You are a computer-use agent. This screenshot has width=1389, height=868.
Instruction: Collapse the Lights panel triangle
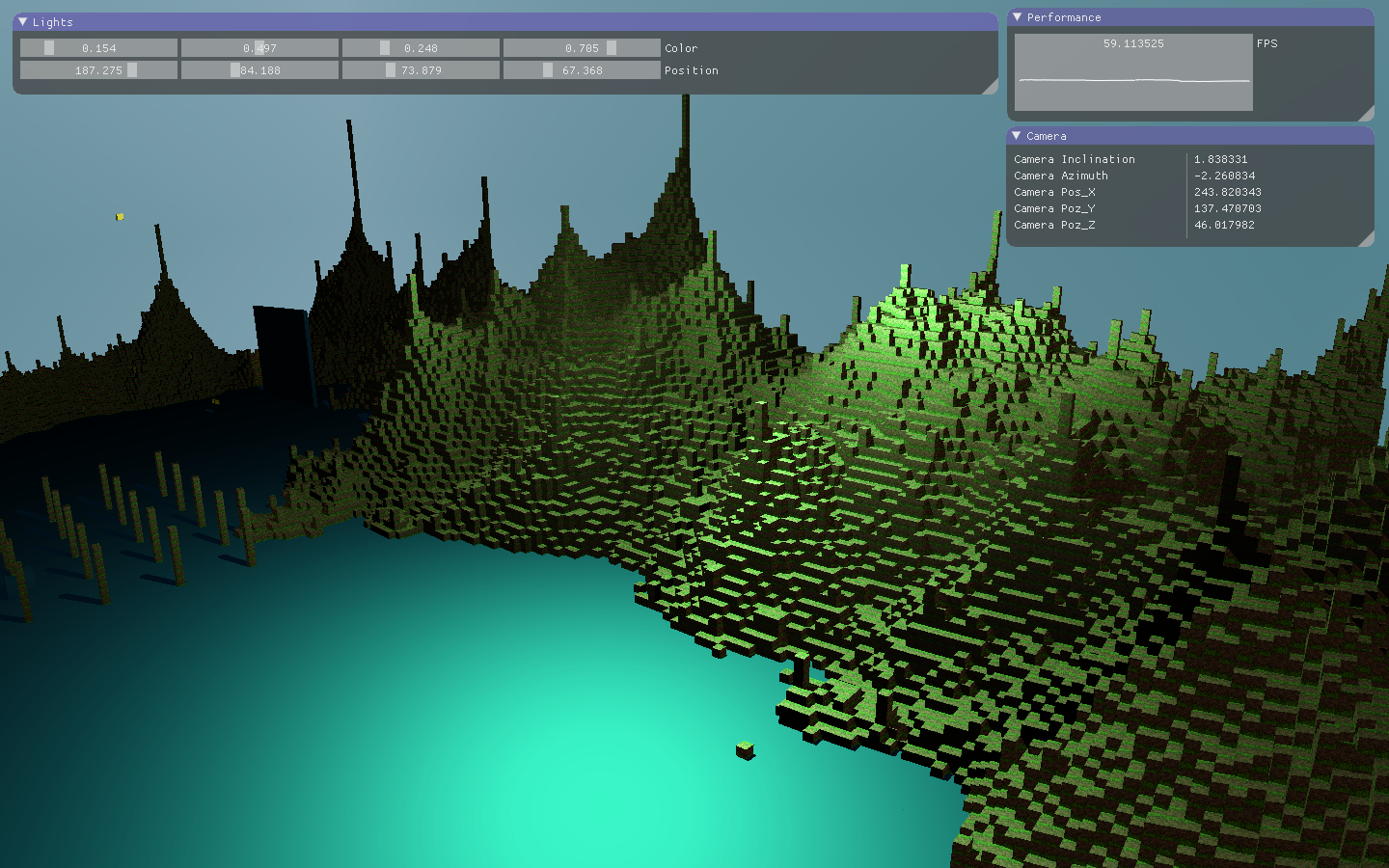[22, 21]
